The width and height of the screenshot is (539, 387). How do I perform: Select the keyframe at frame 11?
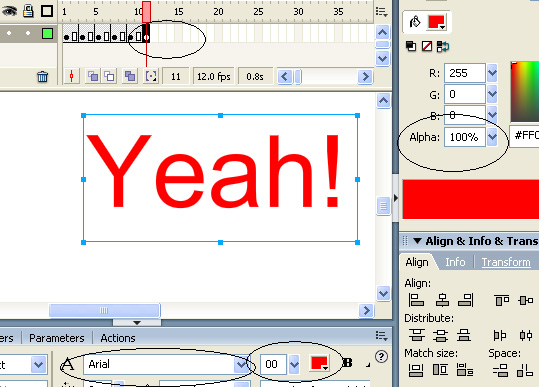click(146, 33)
